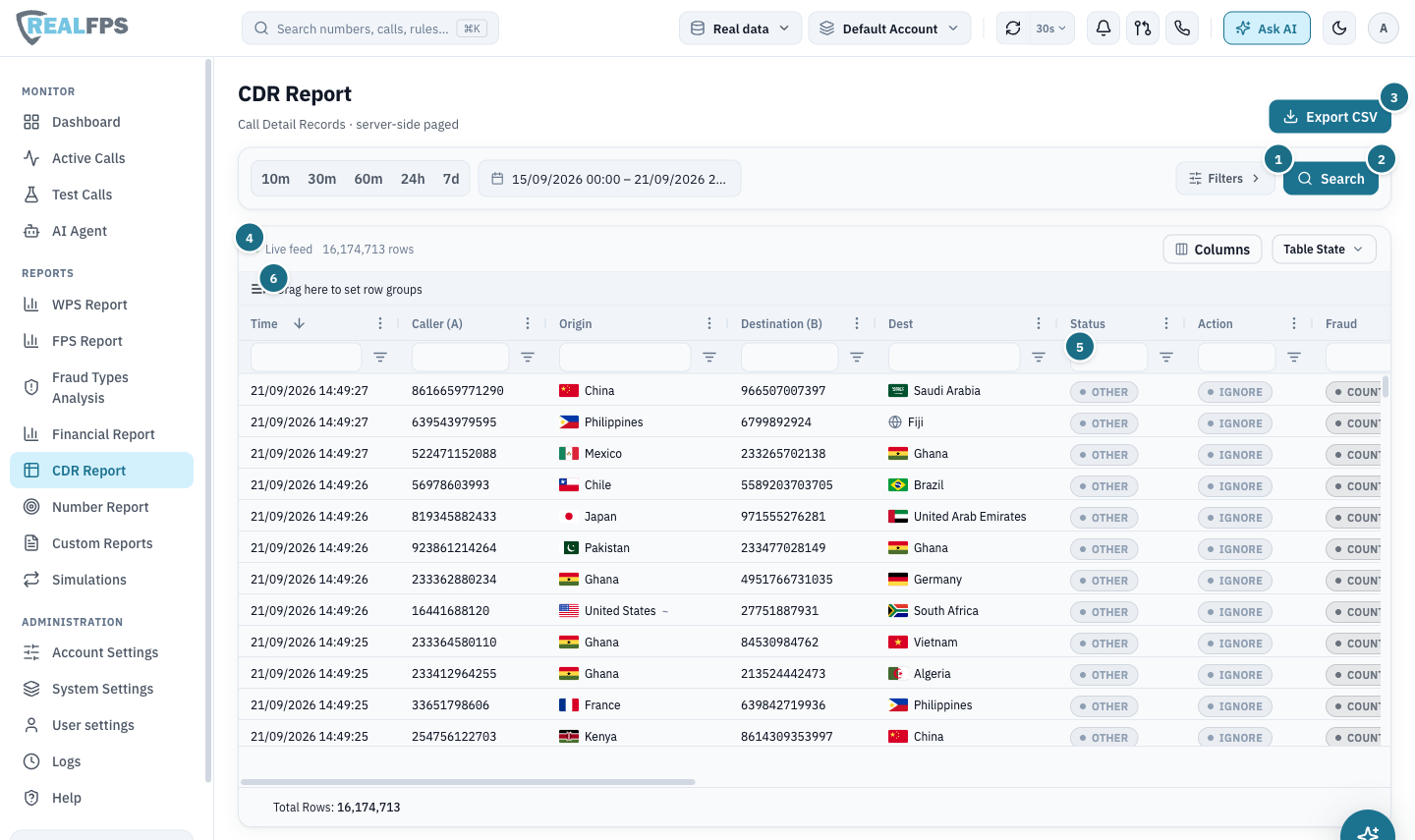Open Time column menu dots

click(380, 323)
